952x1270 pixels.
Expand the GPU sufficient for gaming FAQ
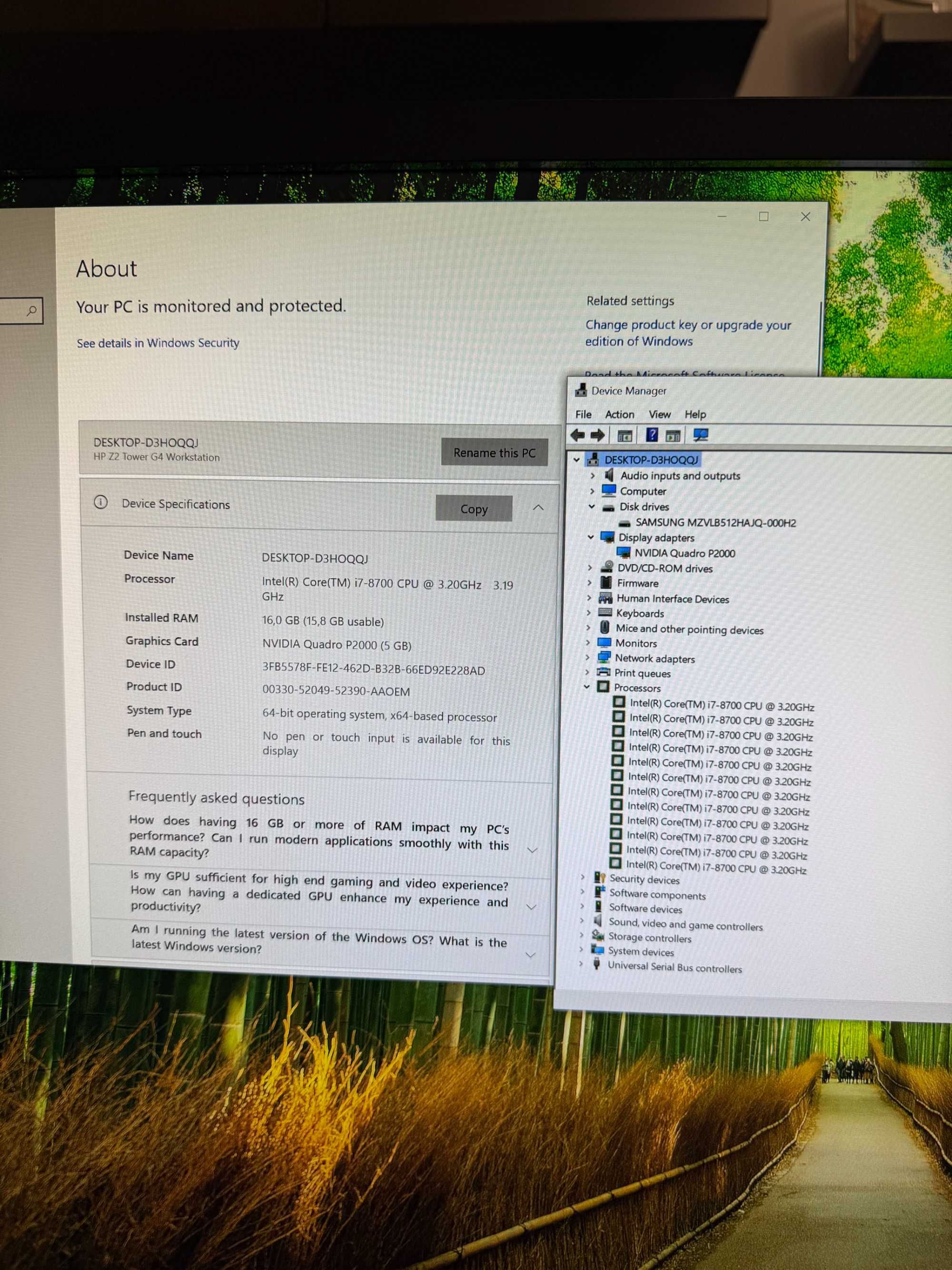[531, 907]
